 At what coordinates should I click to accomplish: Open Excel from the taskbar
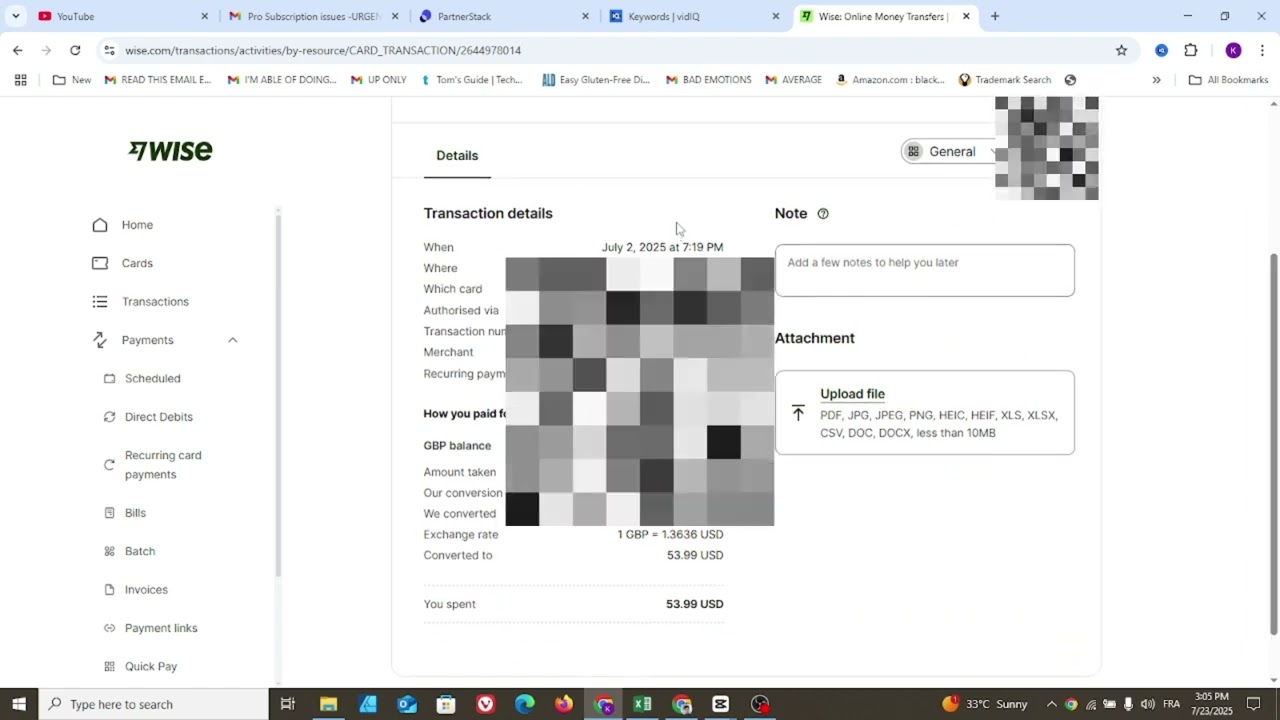642,704
